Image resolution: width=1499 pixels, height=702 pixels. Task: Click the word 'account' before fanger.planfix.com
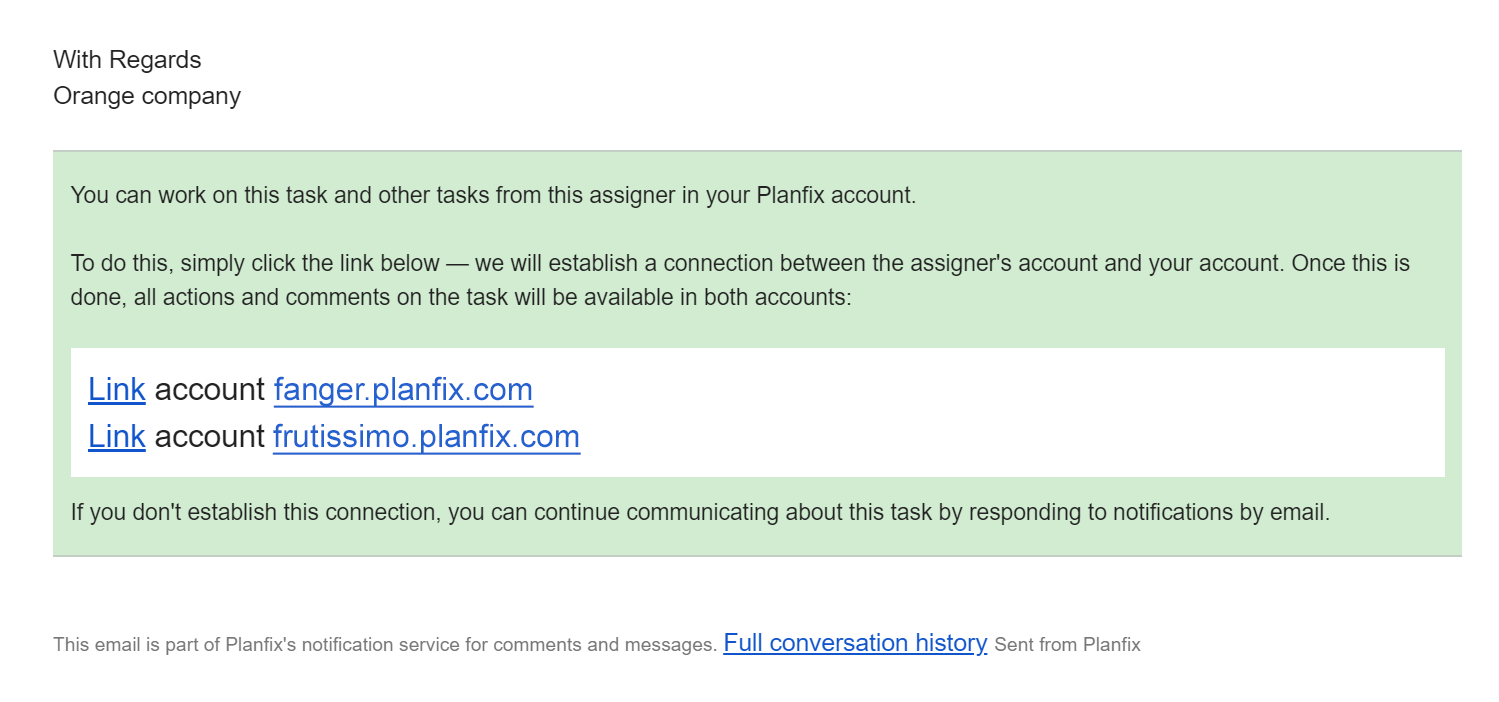(x=210, y=389)
